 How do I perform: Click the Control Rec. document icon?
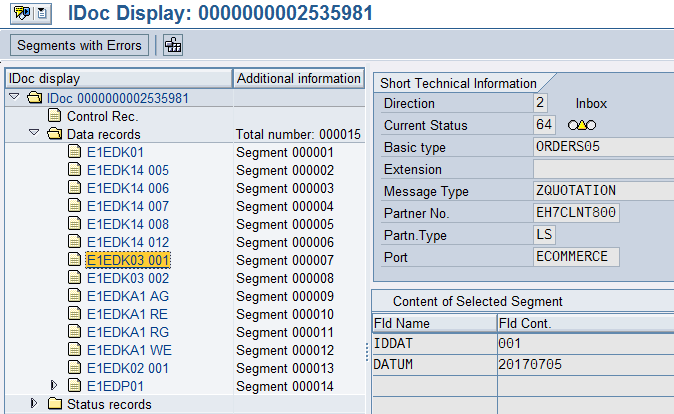click(x=54, y=116)
